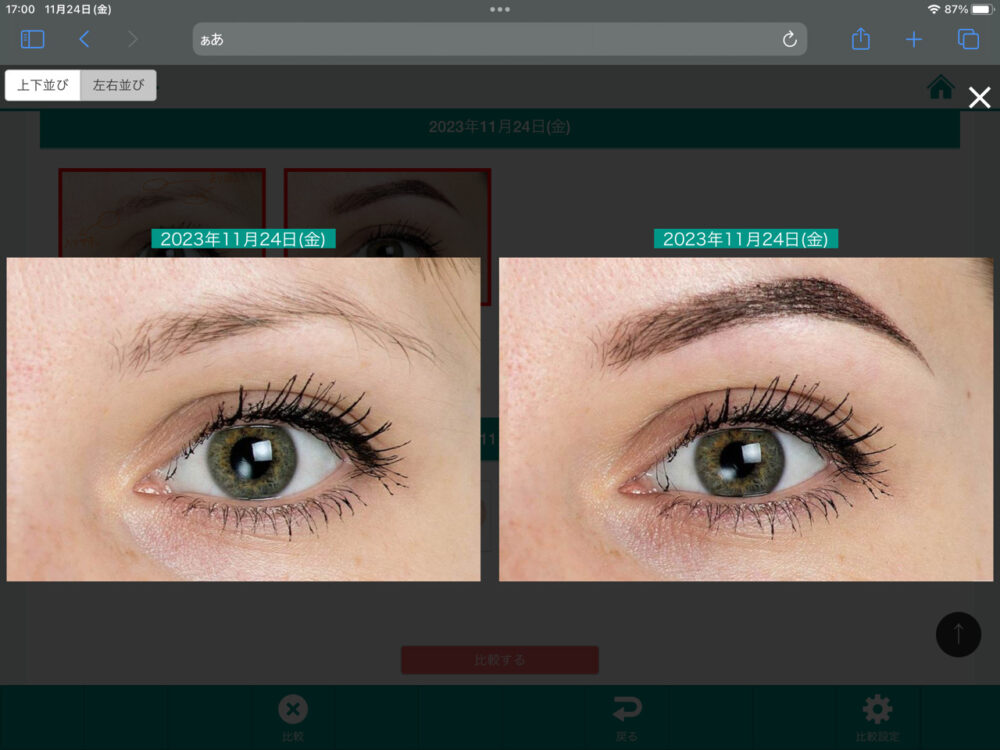This screenshot has width=1000, height=750.
Task: Reload the page with the refresh icon
Action: click(x=789, y=39)
